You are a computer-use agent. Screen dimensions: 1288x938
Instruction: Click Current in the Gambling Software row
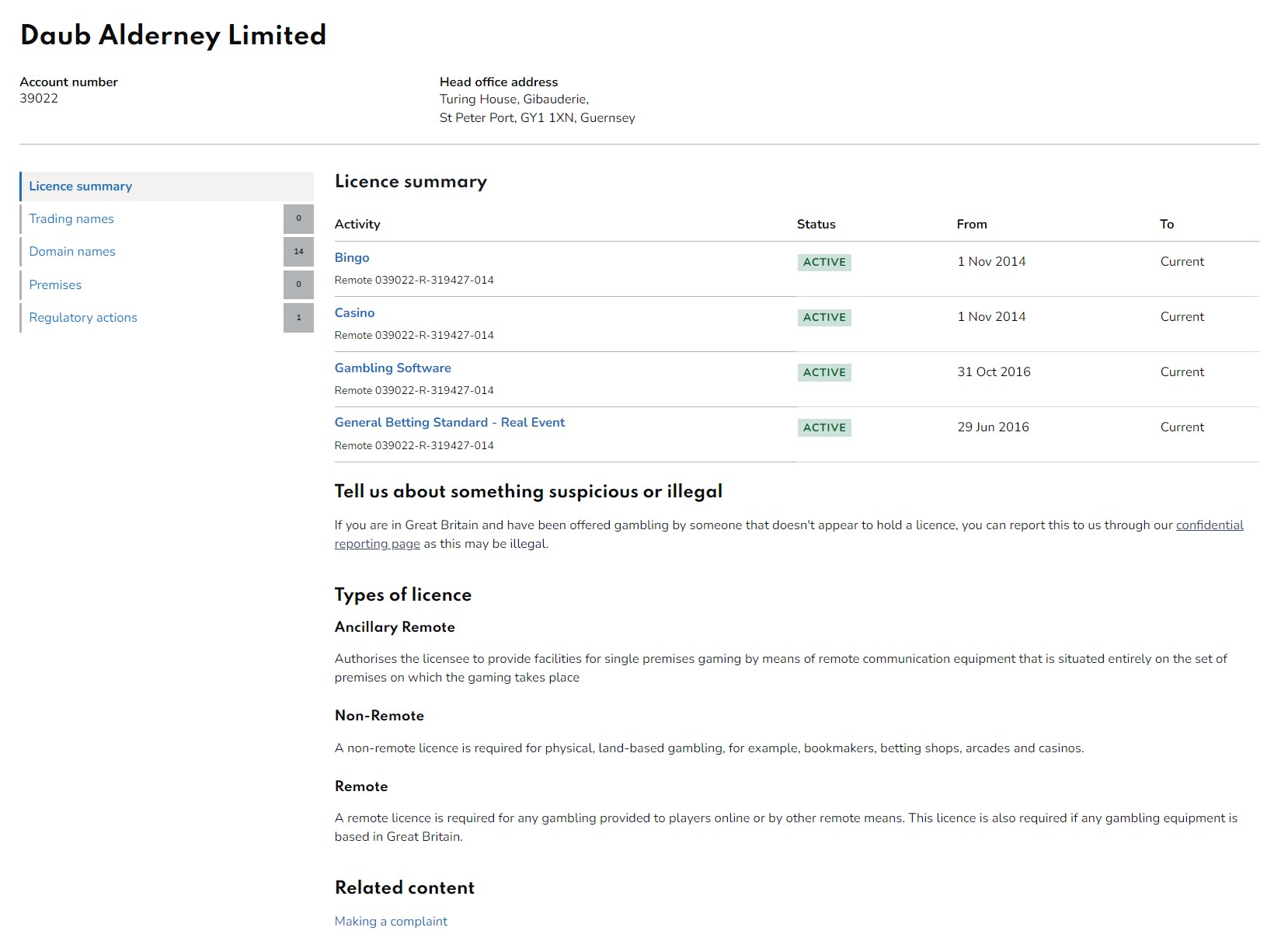click(1182, 372)
